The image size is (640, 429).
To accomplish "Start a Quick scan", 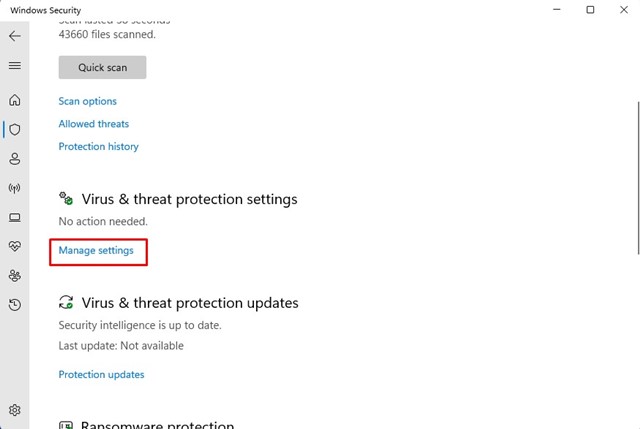I will 102,67.
